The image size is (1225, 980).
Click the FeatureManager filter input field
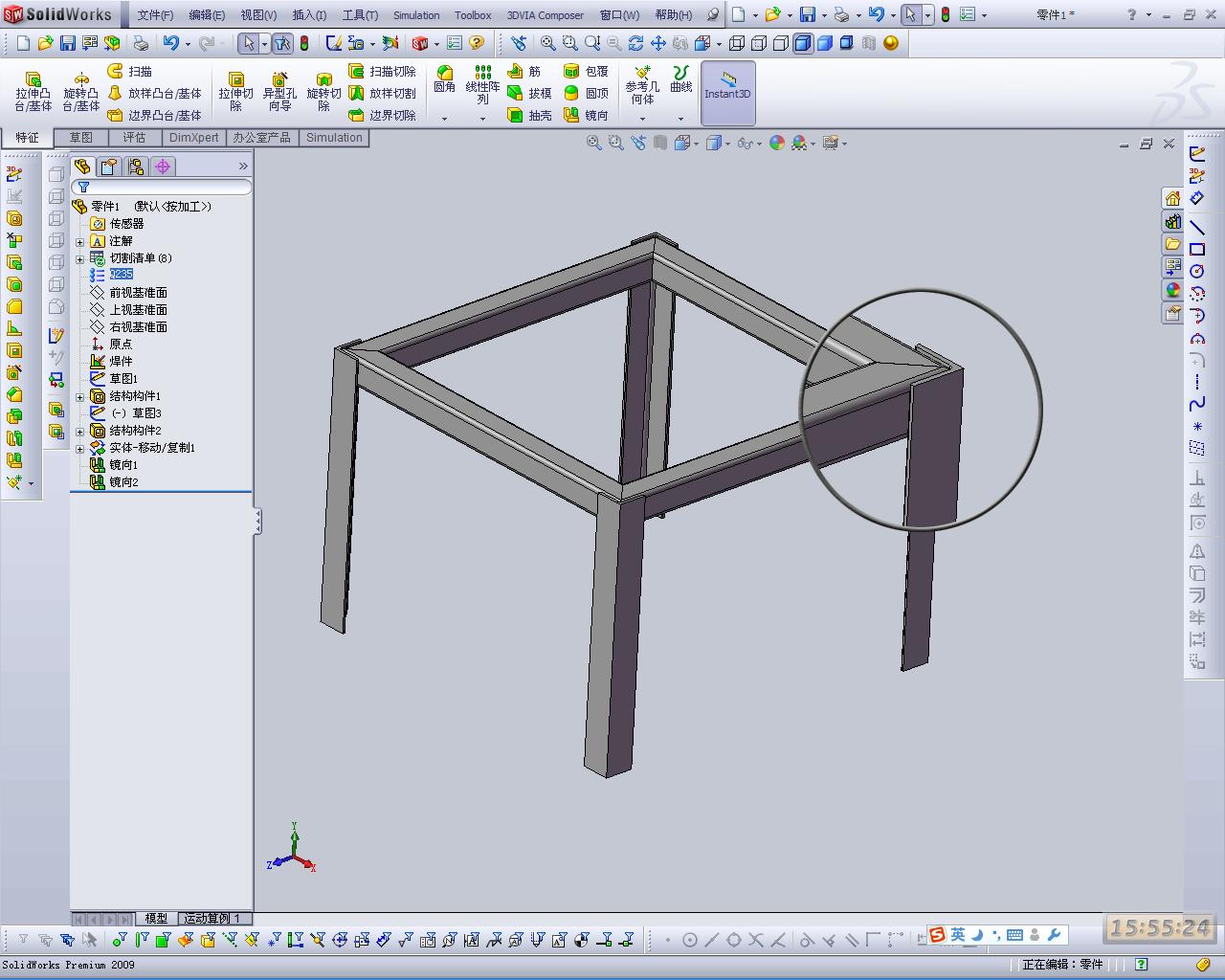coord(162,188)
